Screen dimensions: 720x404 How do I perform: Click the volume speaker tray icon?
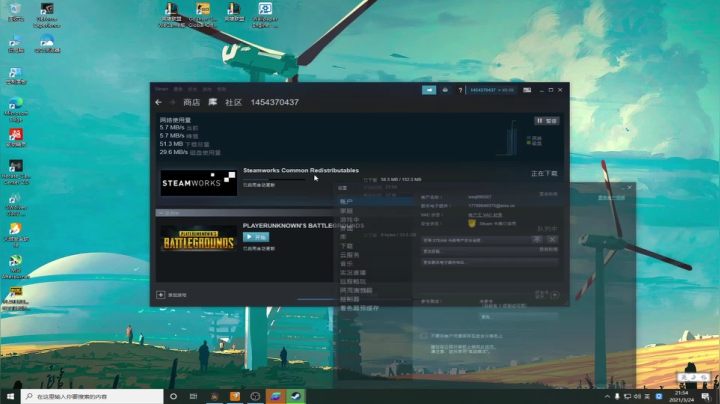637,396
